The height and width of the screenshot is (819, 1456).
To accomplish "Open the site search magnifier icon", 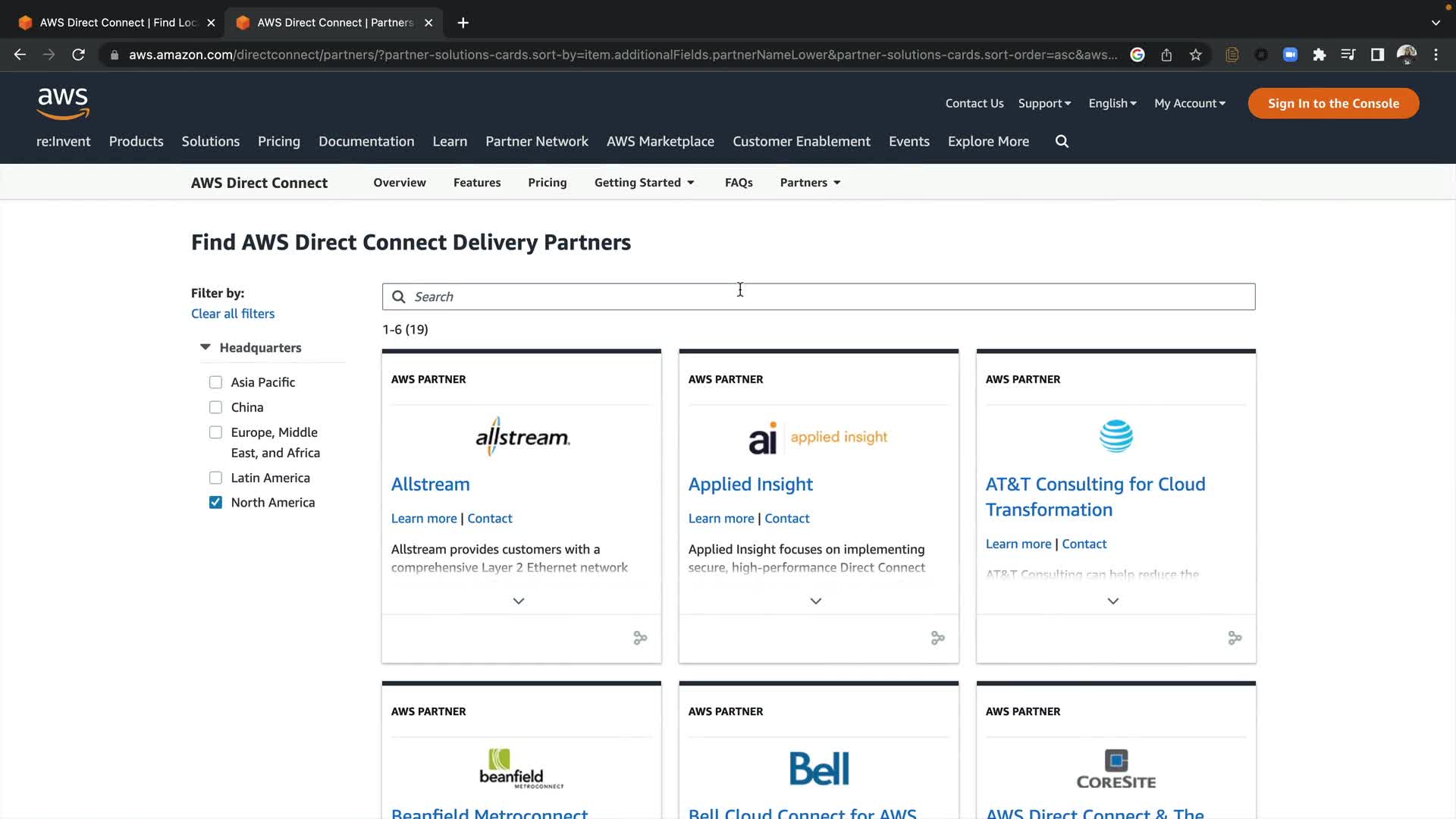I will pos(1062,141).
